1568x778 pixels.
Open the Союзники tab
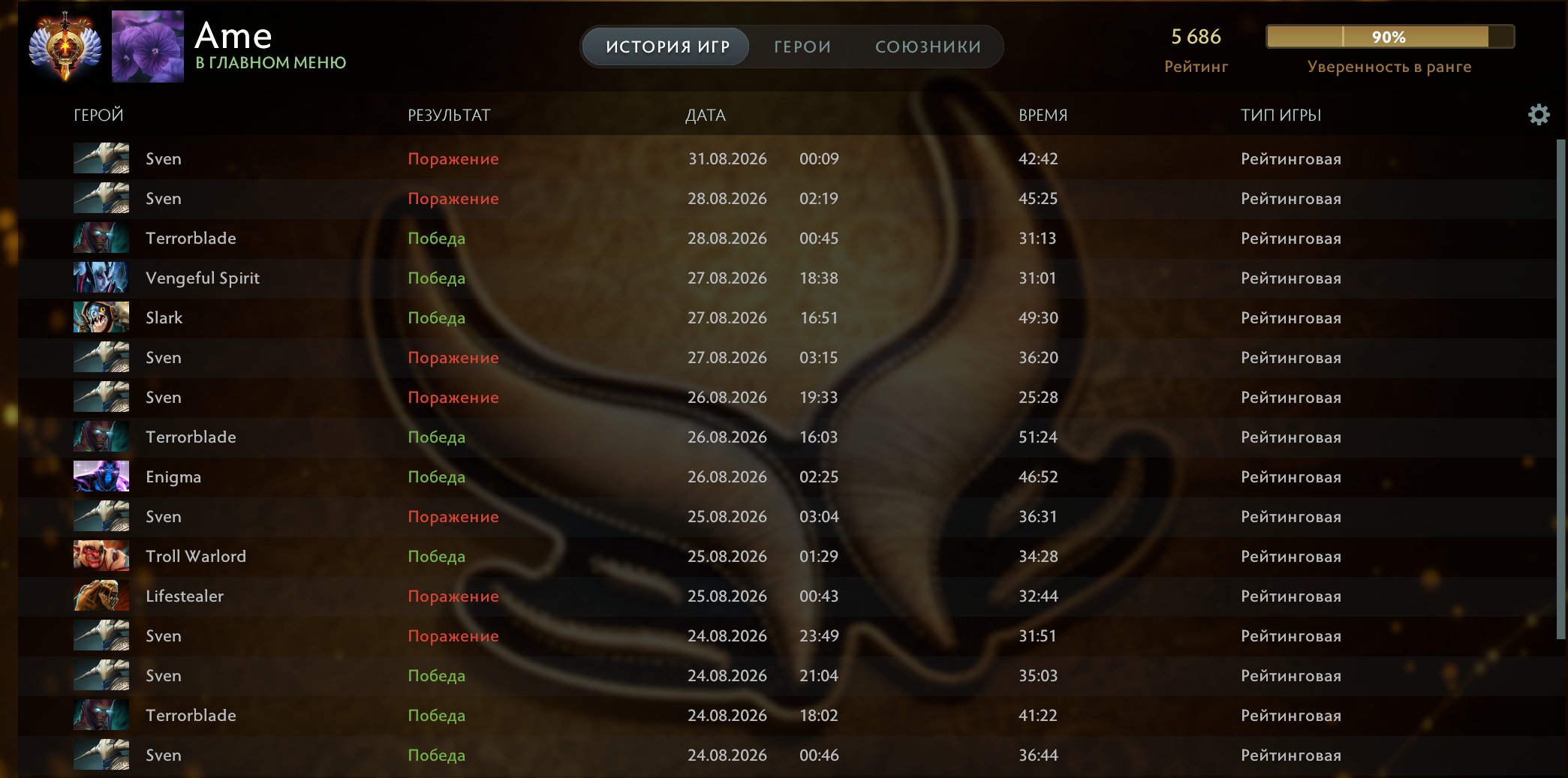[x=928, y=47]
